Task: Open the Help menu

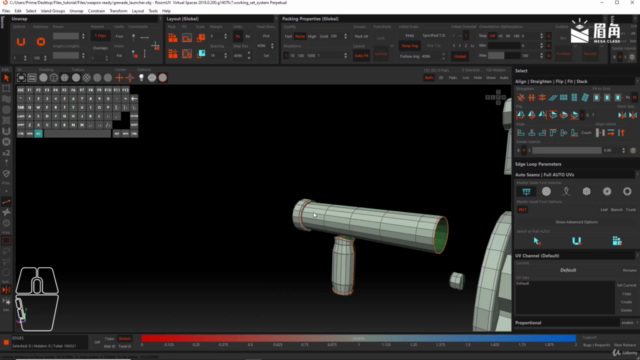Action: [166, 11]
